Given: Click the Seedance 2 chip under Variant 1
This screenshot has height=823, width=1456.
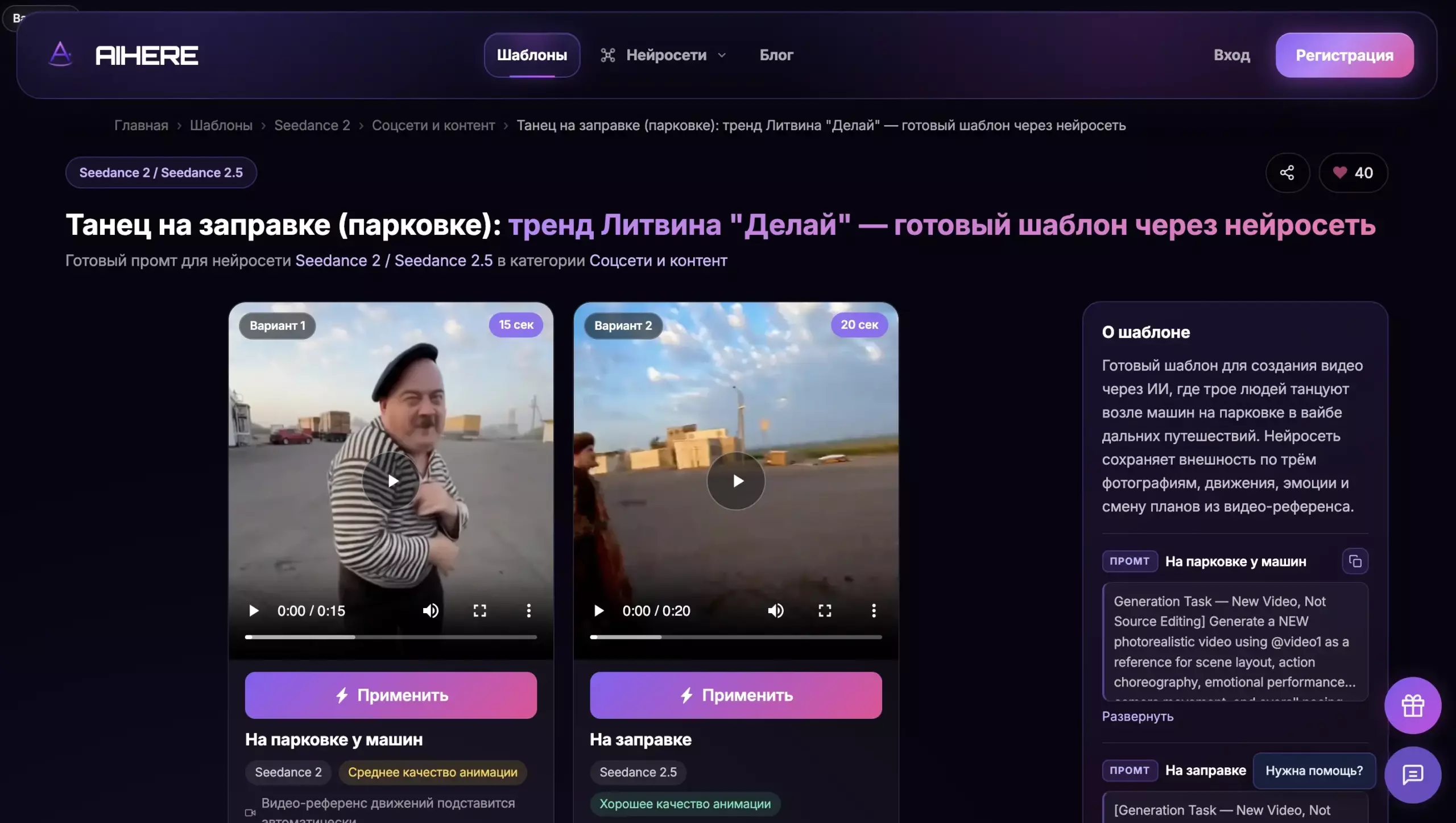Looking at the screenshot, I should [288, 772].
